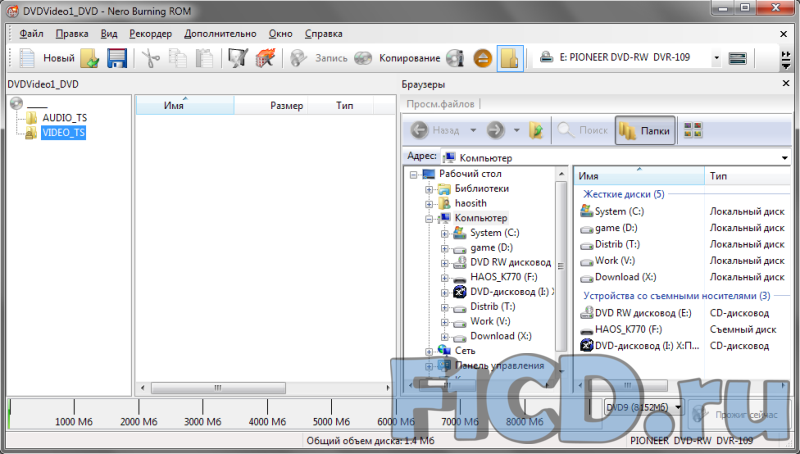Click the forward arrow in browser panel
Screen dimensions: 800x454
[495, 131]
